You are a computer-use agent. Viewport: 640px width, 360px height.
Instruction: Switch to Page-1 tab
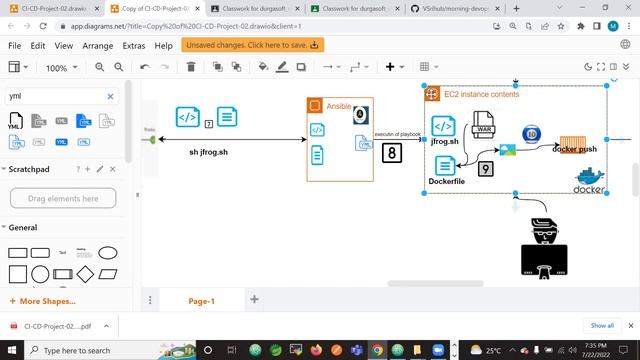202,301
